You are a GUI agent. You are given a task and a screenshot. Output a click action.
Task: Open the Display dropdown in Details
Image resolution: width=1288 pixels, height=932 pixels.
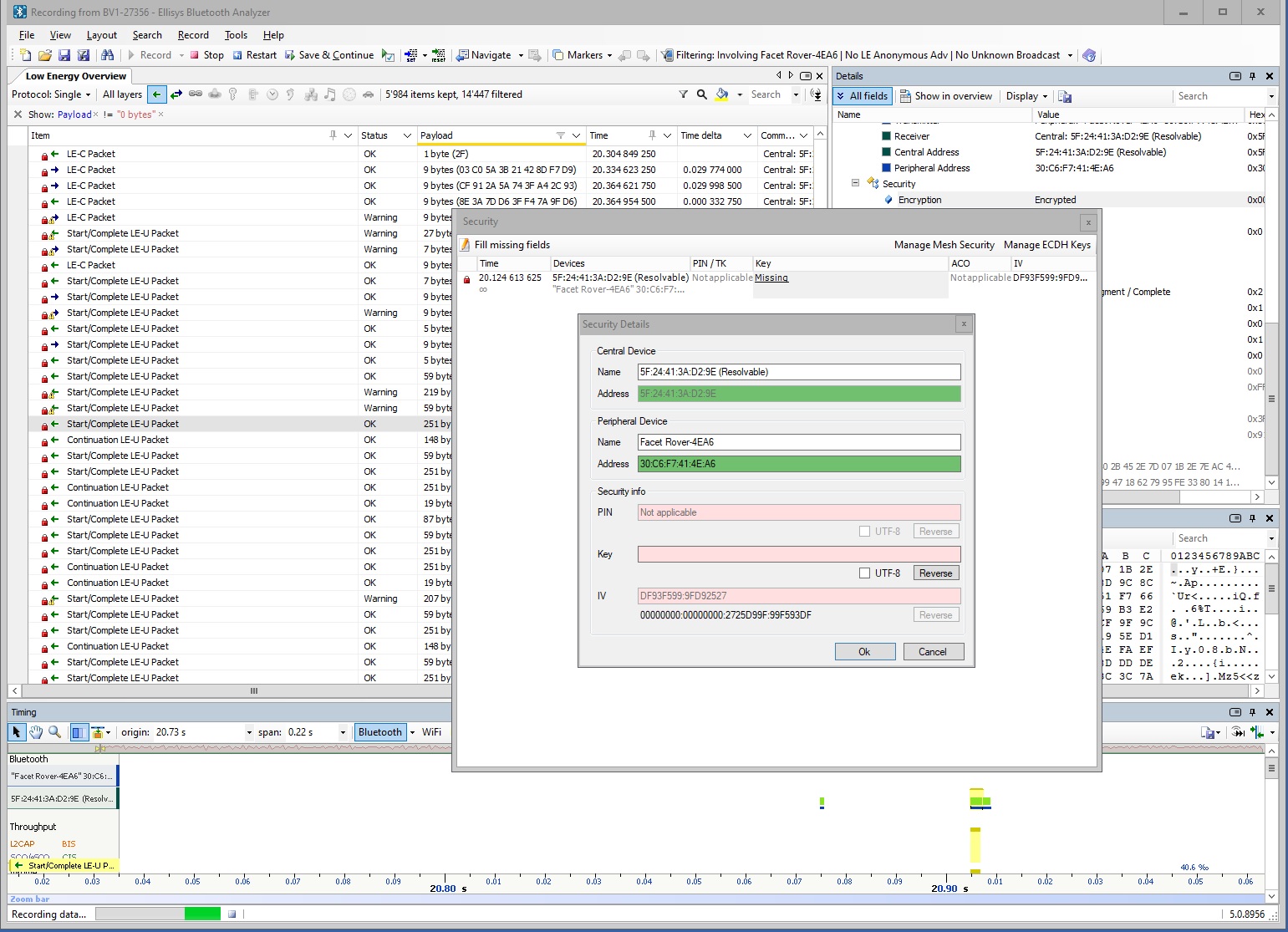[1026, 96]
